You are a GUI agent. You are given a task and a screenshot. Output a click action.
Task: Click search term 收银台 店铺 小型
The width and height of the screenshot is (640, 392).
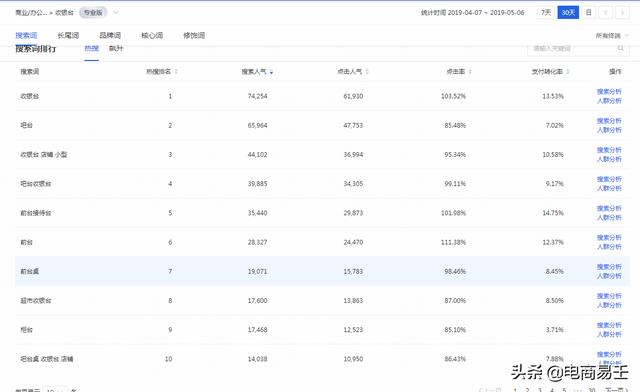click(44, 155)
